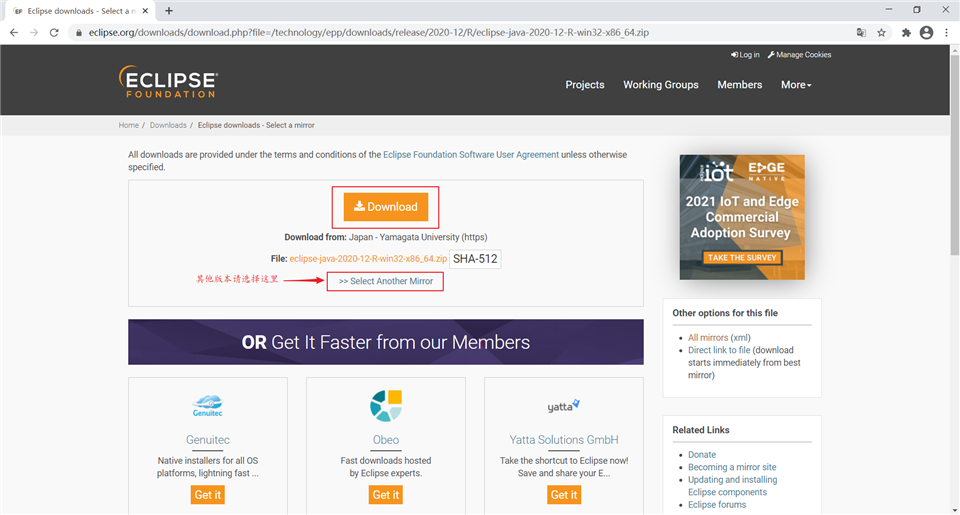Bookmark this page with the star icon

pyautogui.click(x=881, y=32)
